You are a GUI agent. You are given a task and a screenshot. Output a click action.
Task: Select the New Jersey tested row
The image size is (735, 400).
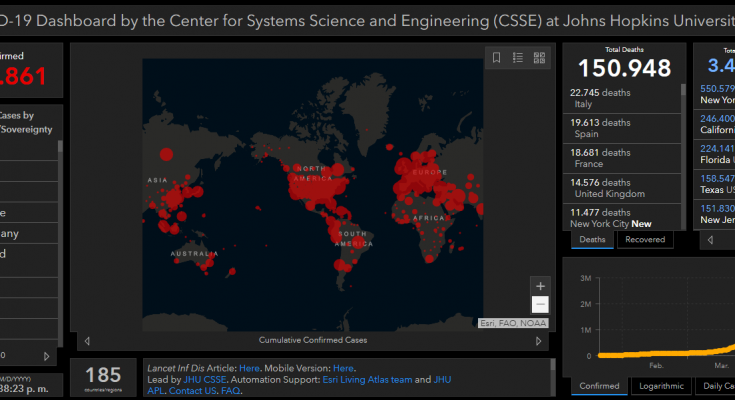point(714,214)
